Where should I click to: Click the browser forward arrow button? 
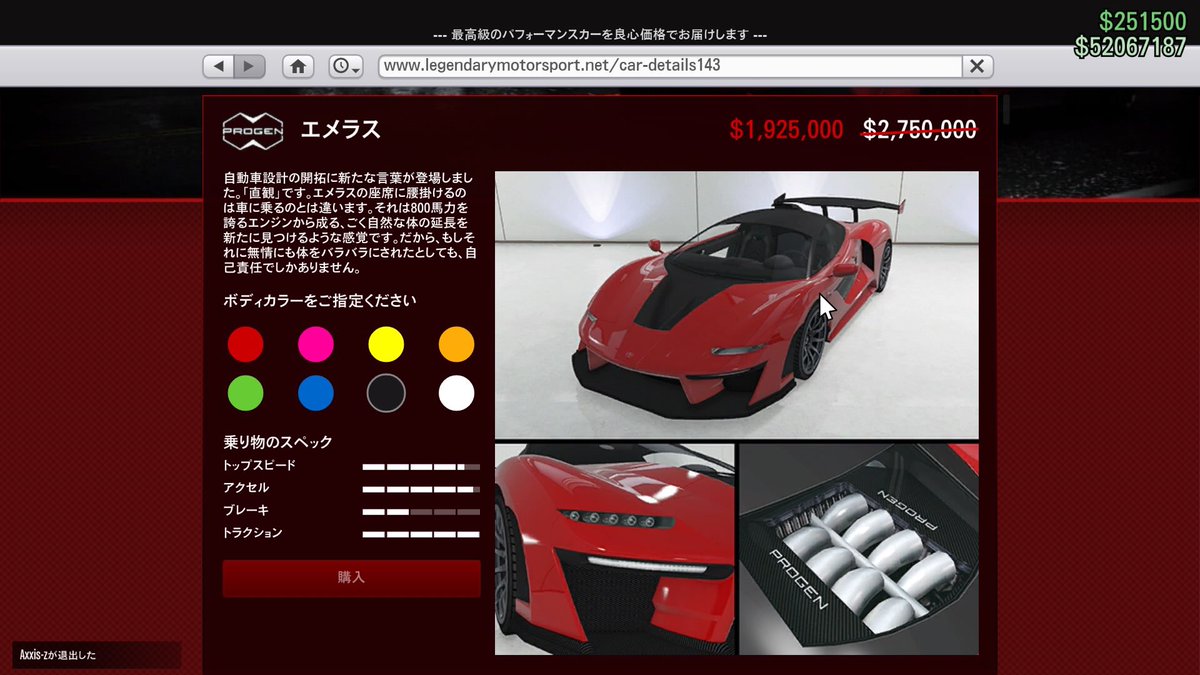point(250,66)
